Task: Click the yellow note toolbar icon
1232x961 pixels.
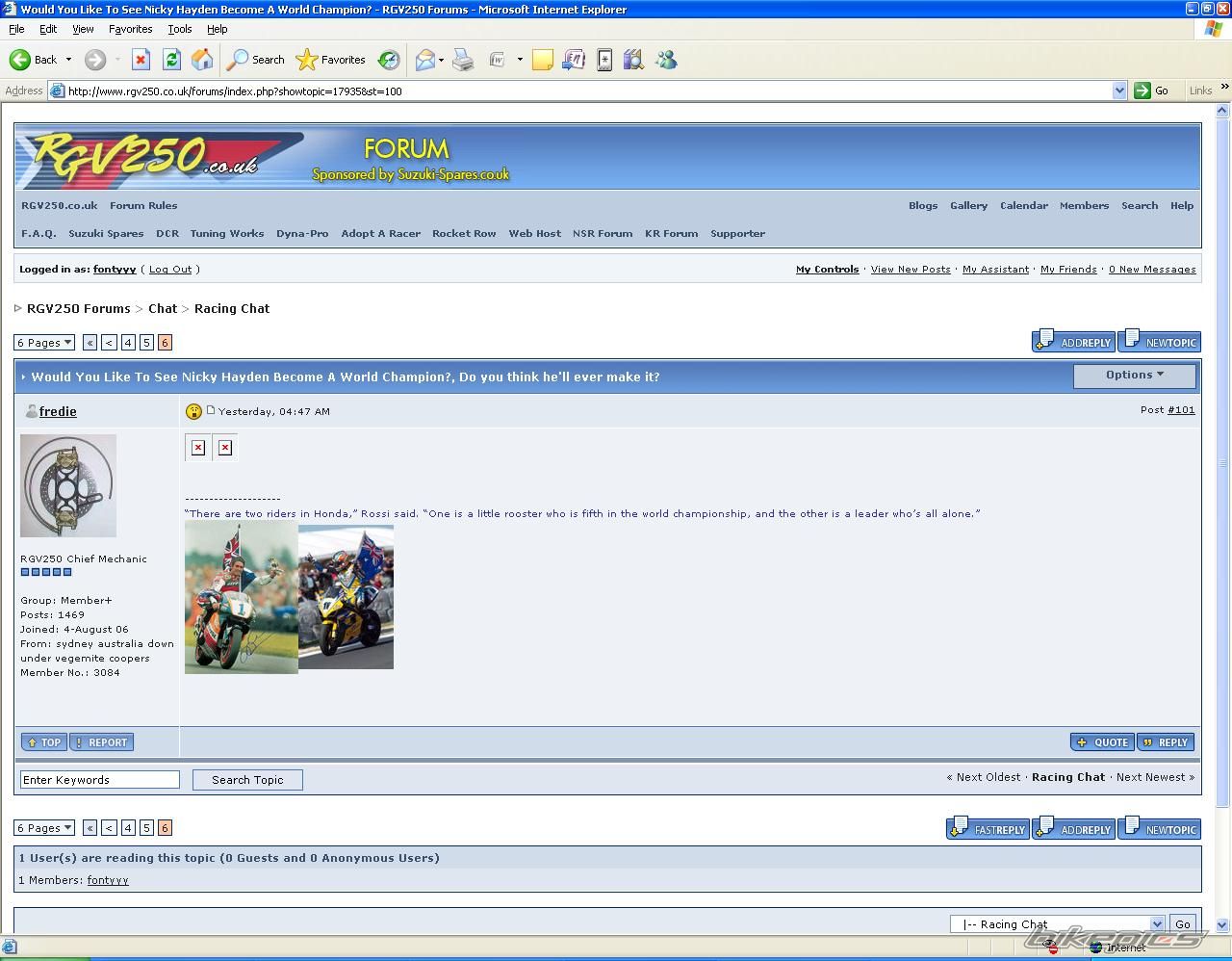Action: [x=543, y=60]
